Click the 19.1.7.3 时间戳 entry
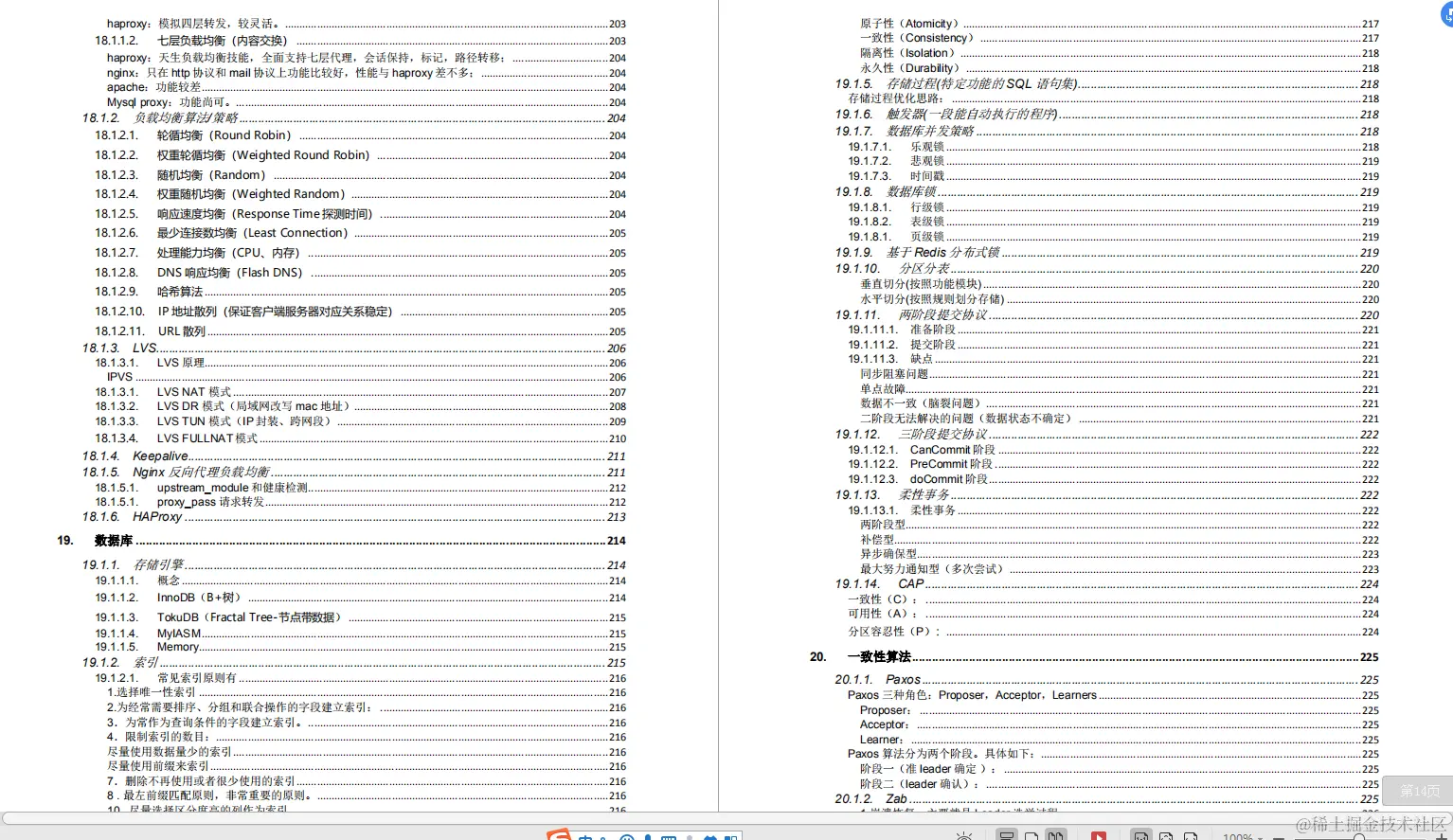 coord(1113,176)
